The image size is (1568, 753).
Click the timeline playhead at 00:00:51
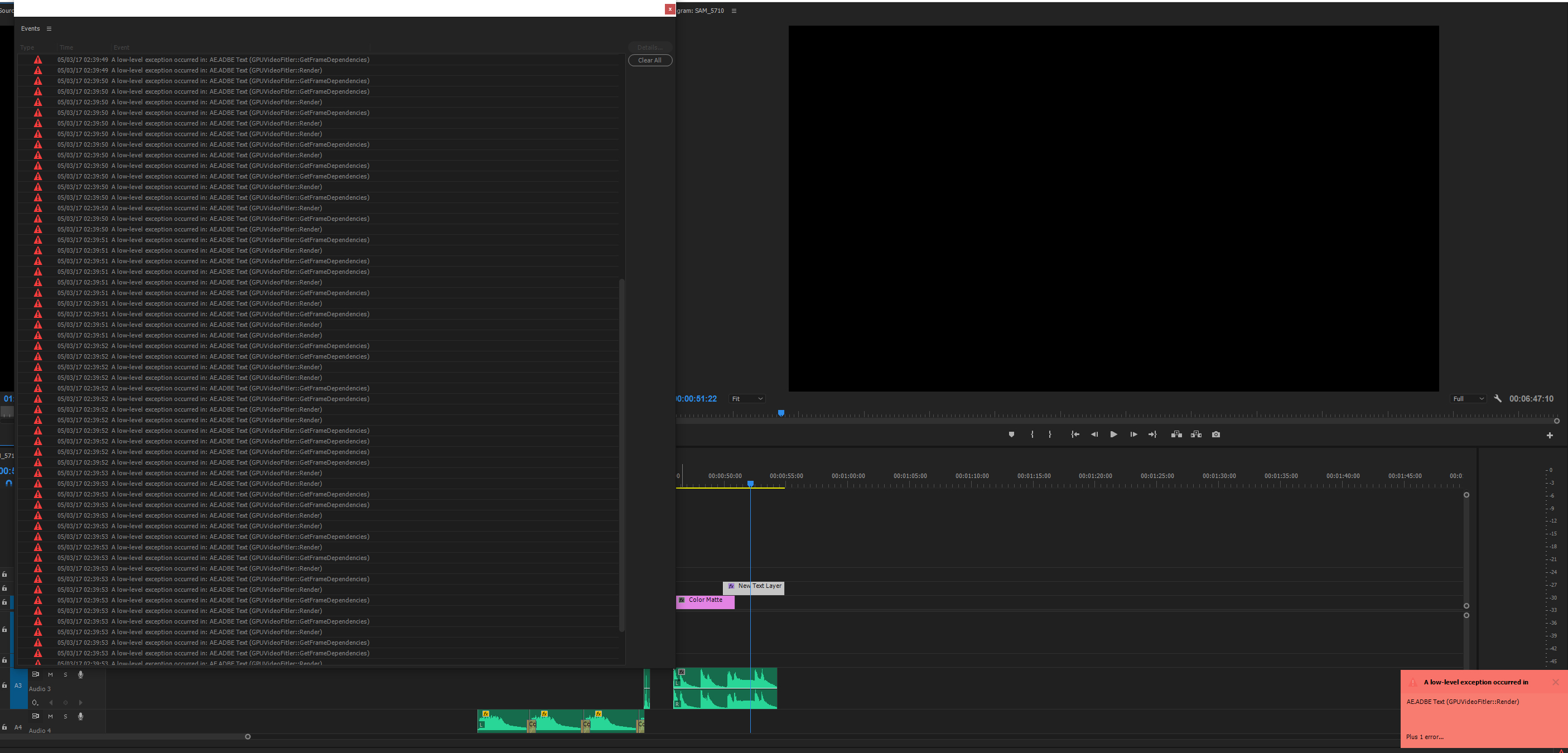750,484
